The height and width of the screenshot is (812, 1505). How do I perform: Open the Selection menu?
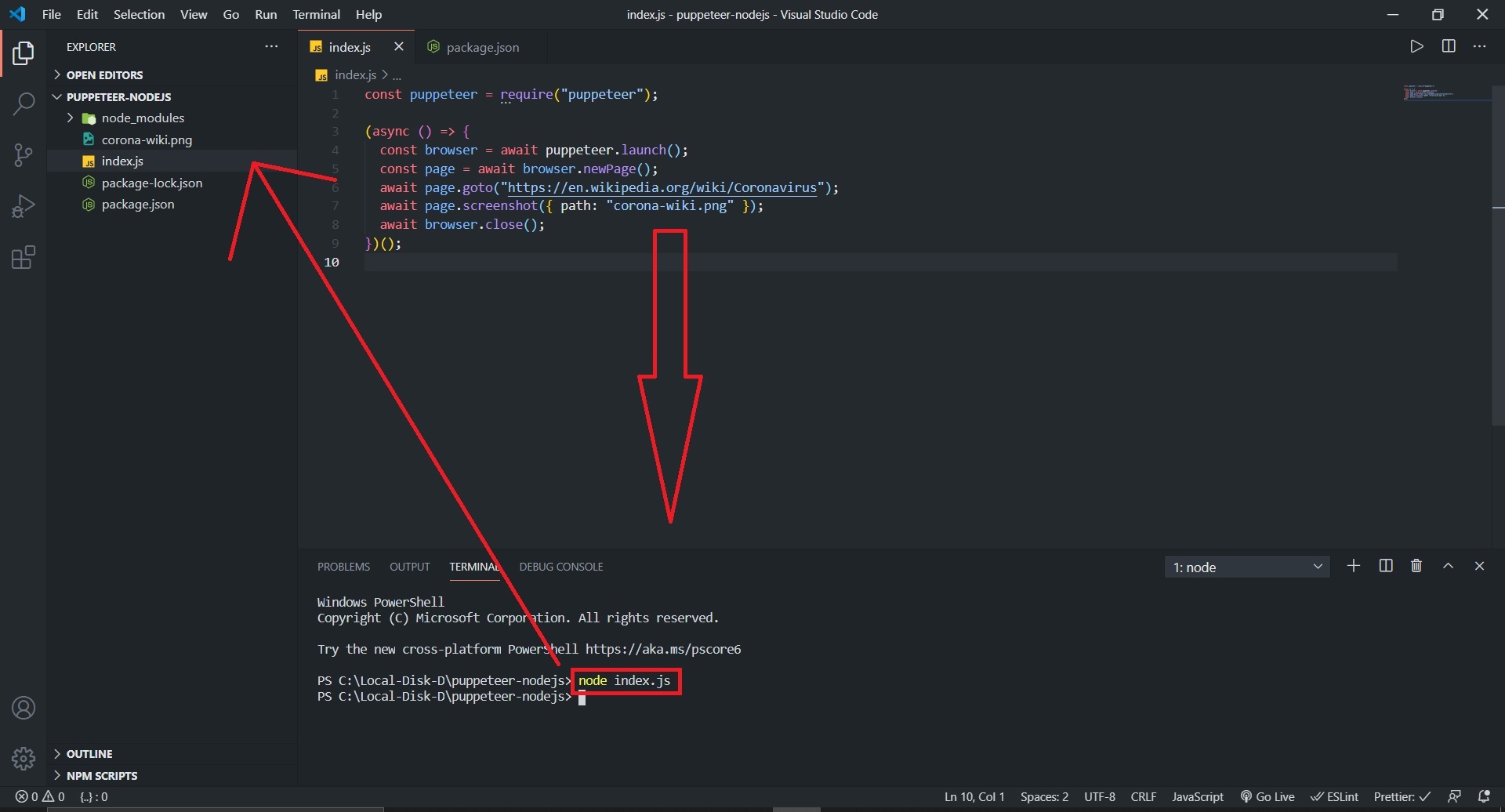[139, 14]
